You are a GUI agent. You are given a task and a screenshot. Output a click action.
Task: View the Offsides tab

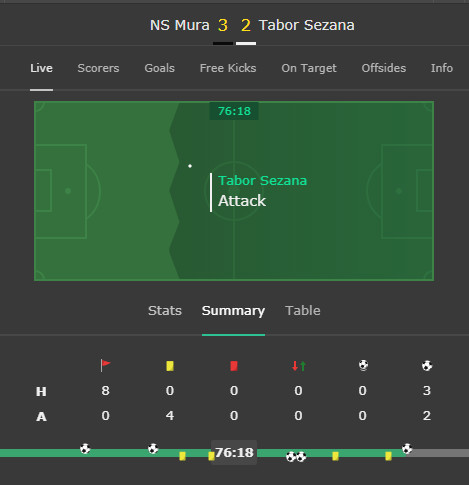(384, 68)
